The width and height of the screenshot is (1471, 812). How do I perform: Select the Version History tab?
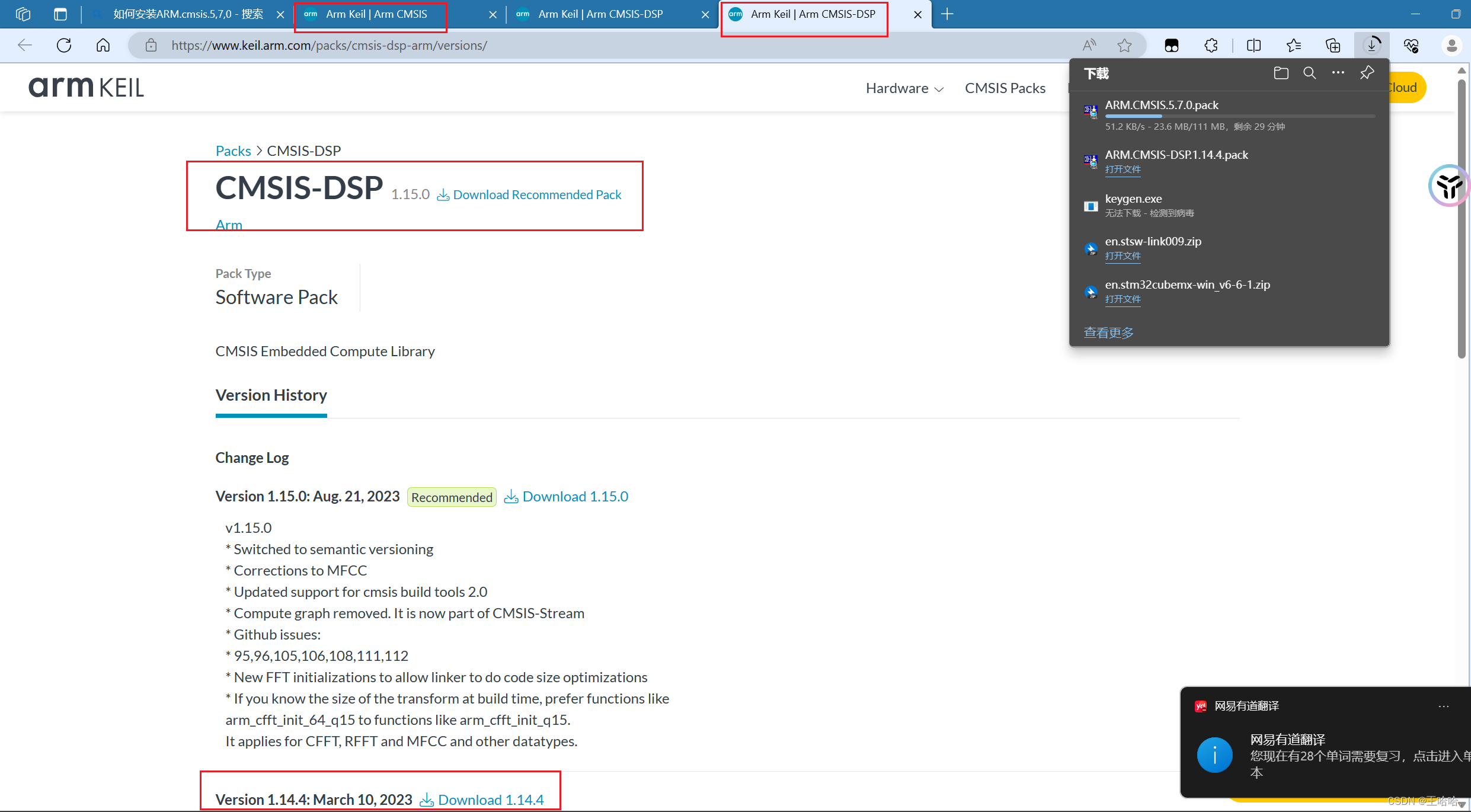[x=271, y=395]
